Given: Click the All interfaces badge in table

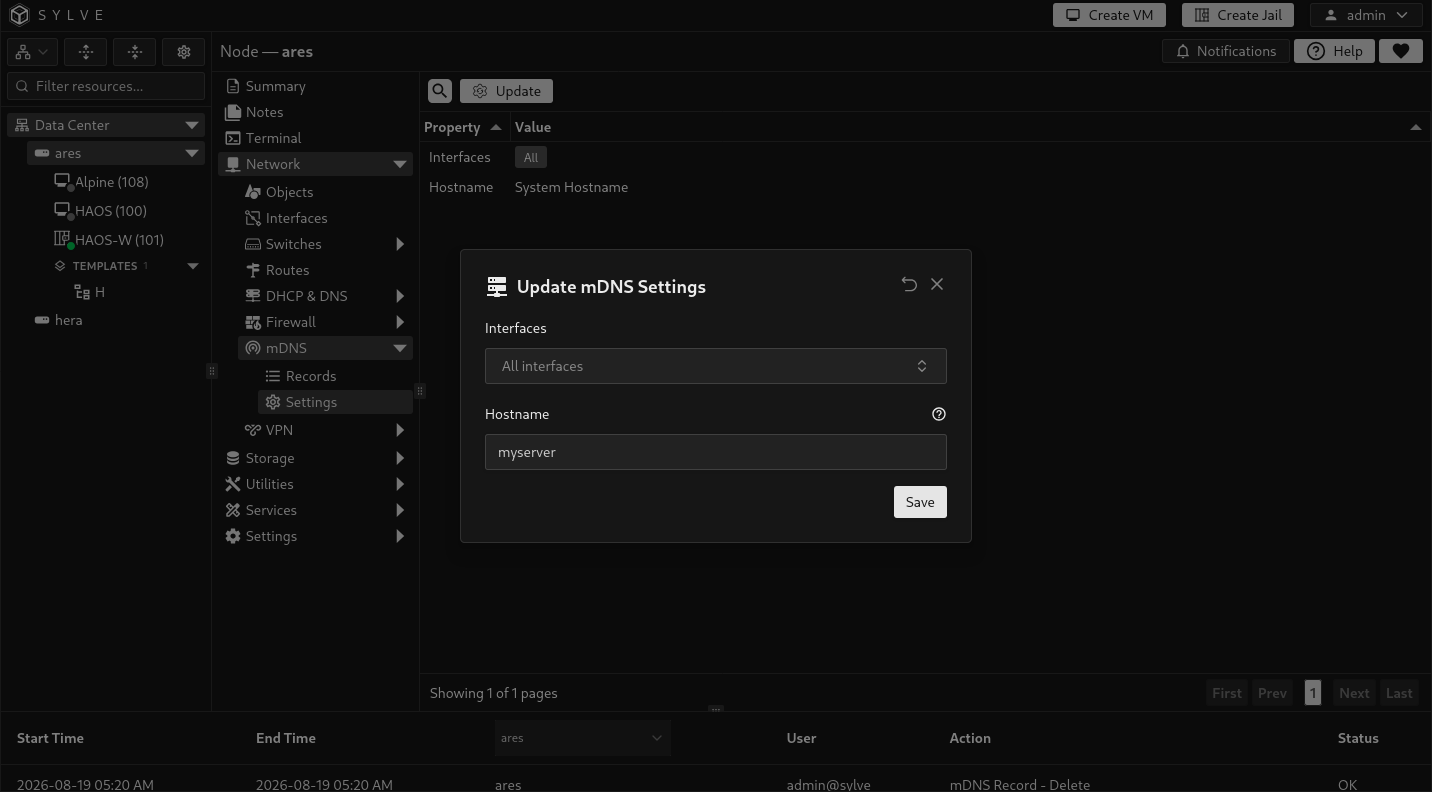Looking at the screenshot, I should (x=531, y=157).
